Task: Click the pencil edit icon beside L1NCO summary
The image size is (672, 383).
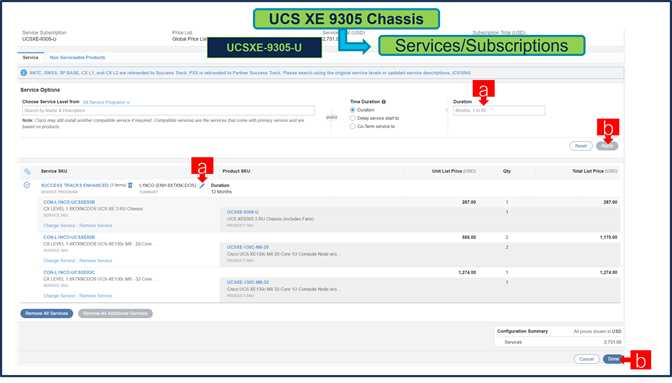Action: (x=202, y=186)
